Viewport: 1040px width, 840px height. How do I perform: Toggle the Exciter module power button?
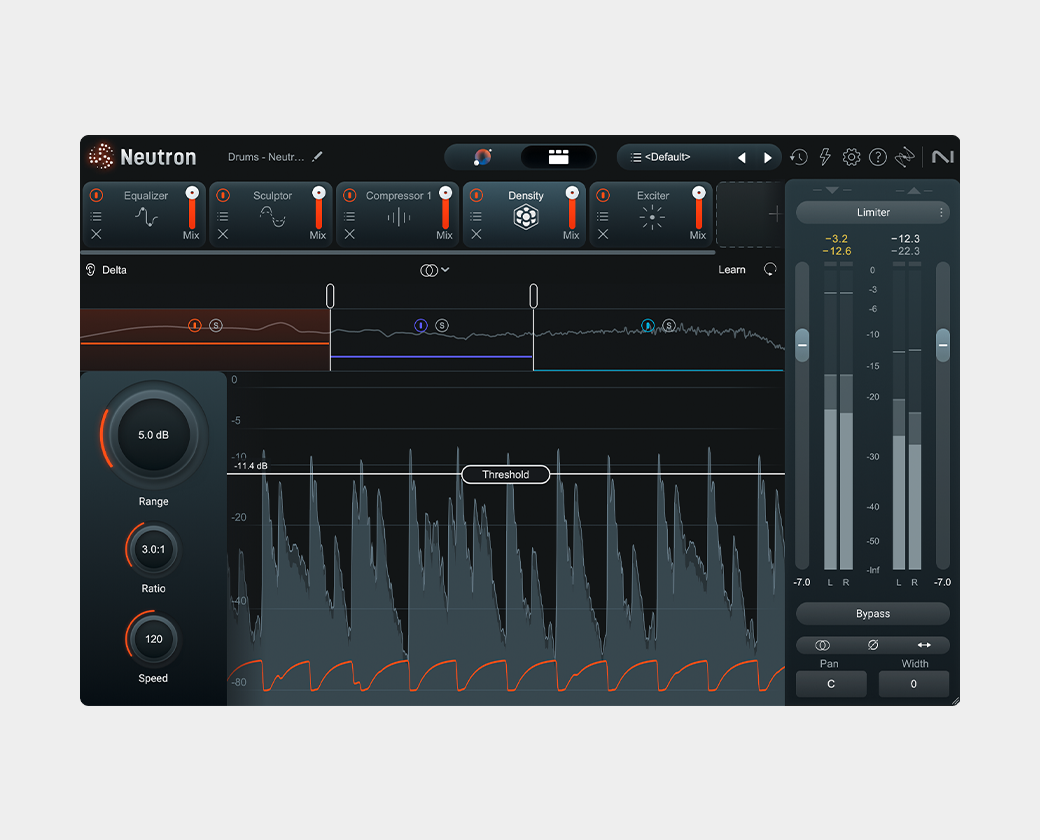(x=603, y=195)
